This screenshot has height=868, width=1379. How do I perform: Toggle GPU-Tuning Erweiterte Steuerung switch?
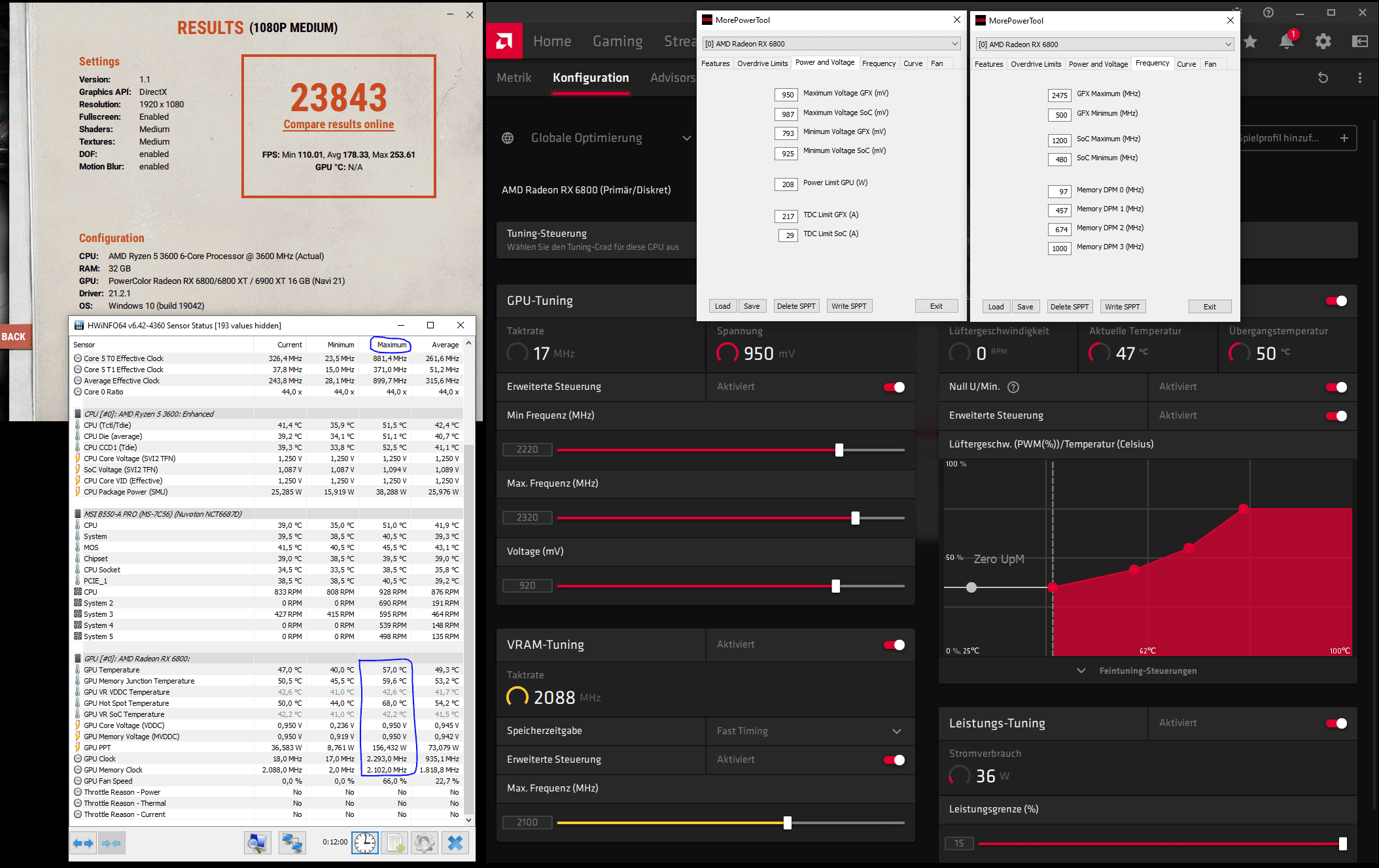tap(894, 387)
